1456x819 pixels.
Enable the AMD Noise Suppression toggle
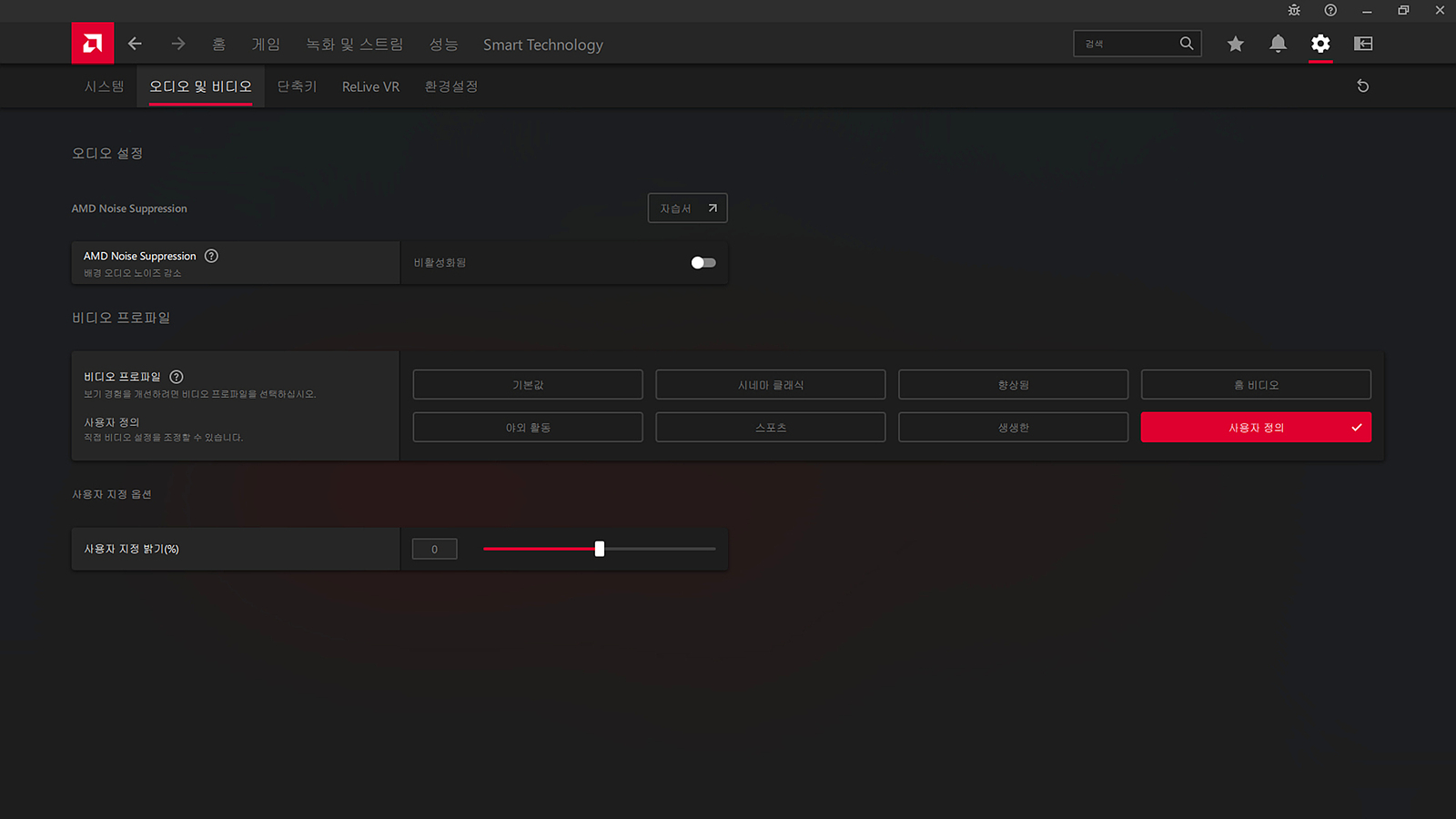tap(703, 263)
